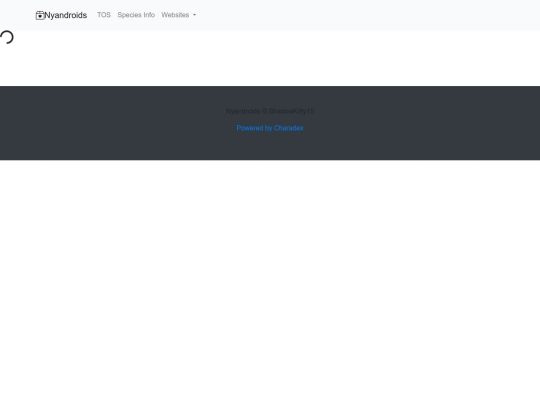Click the footer text Nyandroids © ShadowKitty15
Viewport: 540px width, 405px height.
point(270,111)
